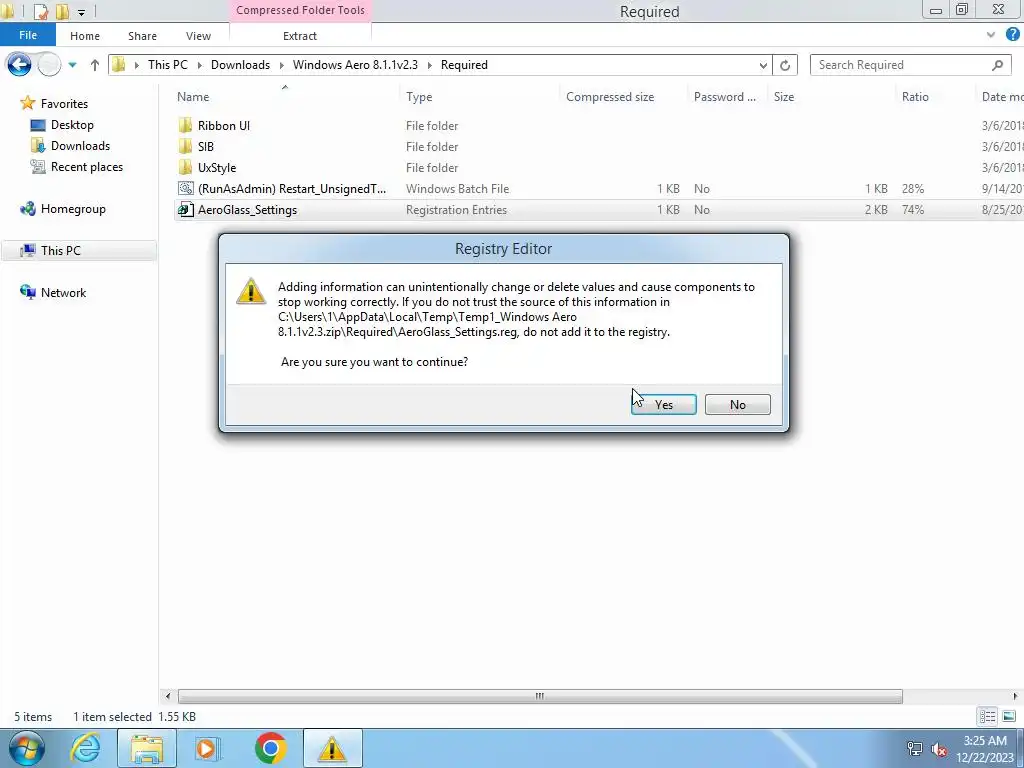
Task: Navigate to Downloads in breadcrumb
Action: 240,65
